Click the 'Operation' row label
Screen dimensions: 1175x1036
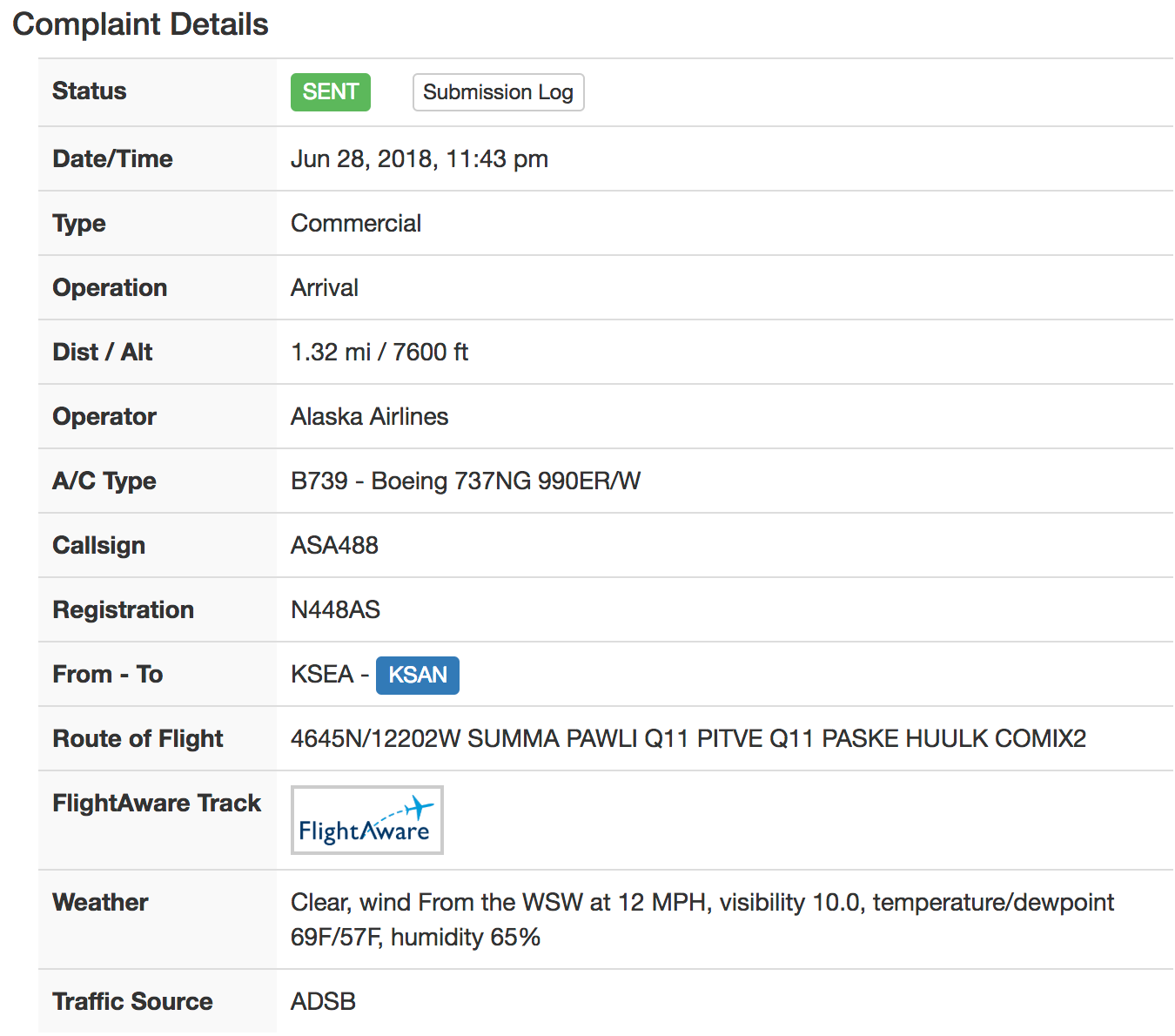pos(110,288)
